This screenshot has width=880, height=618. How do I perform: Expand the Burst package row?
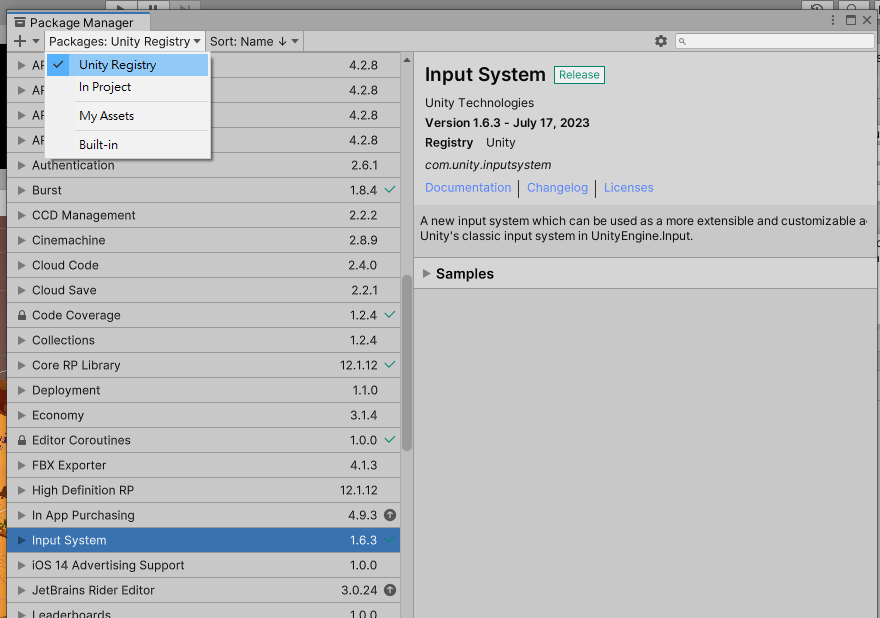pos(21,190)
